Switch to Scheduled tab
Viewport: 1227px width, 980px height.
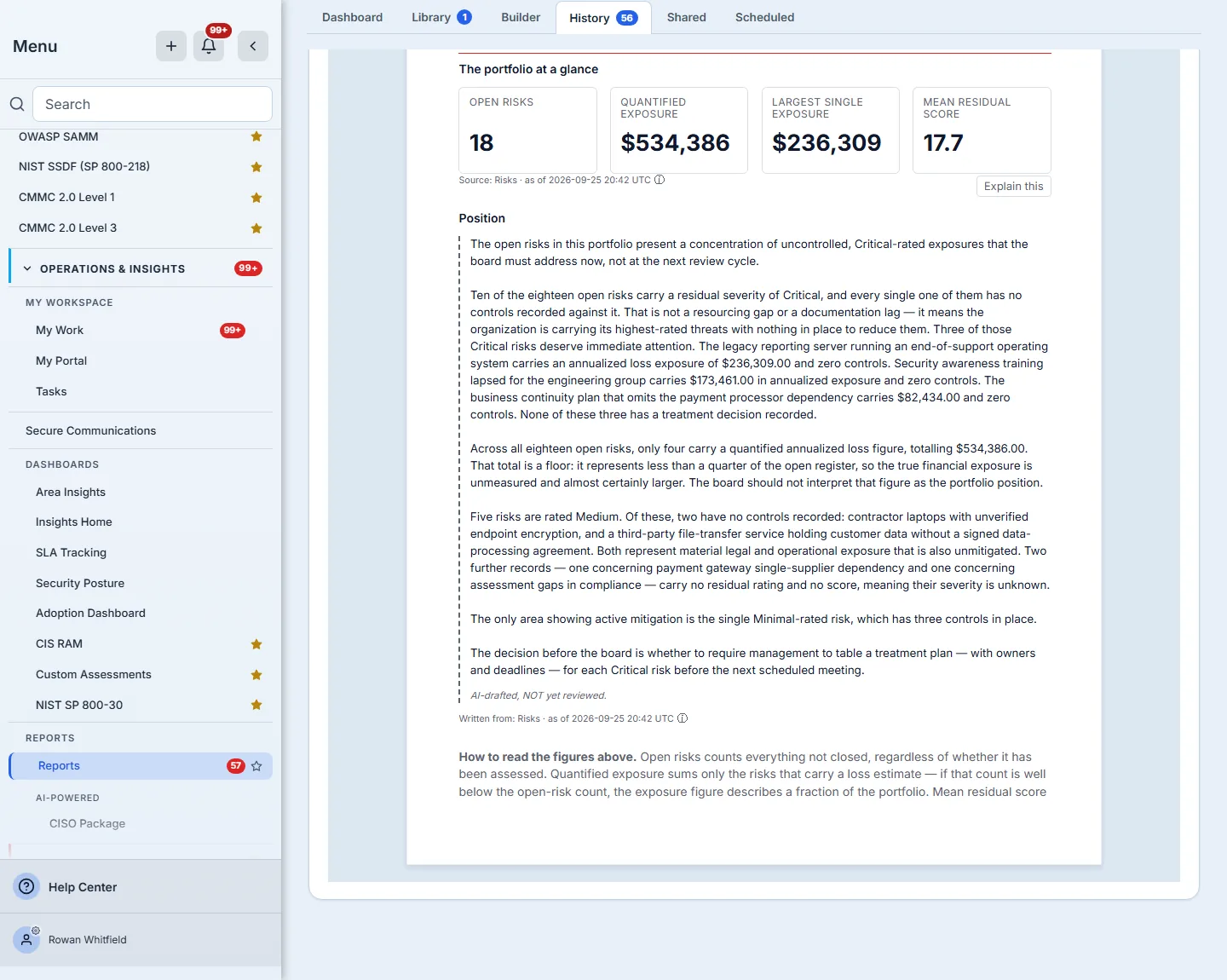point(764,17)
